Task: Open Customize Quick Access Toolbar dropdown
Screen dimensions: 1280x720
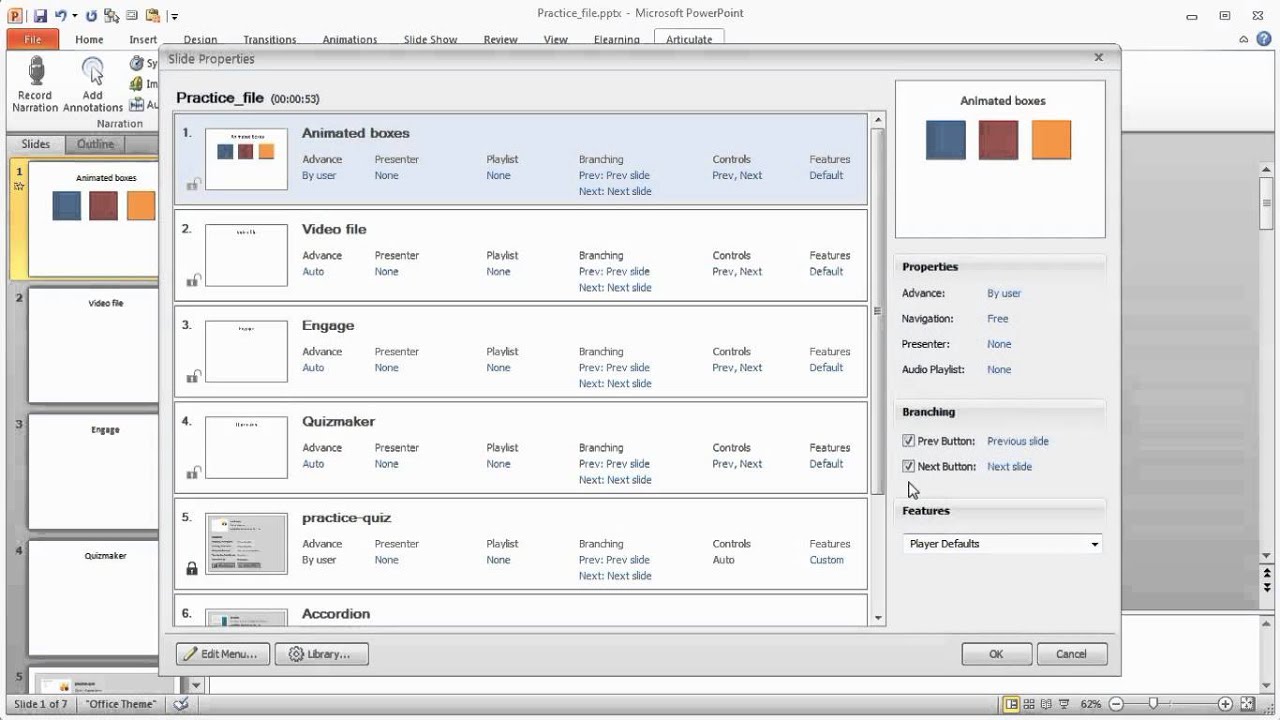Action: click(174, 16)
